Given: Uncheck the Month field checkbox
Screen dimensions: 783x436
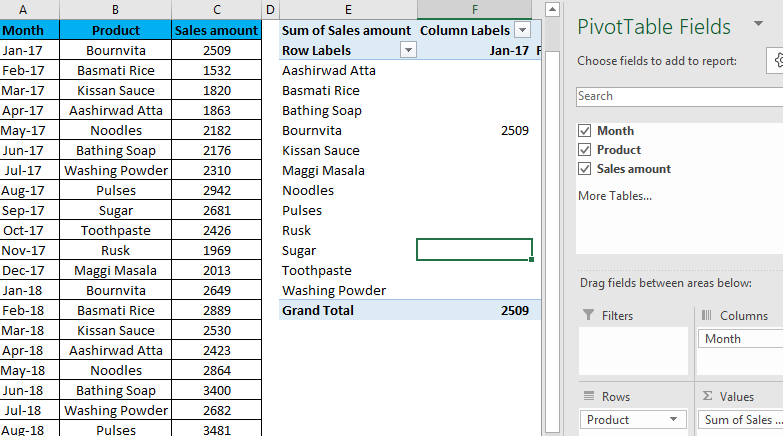Looking at the screenshot, I should 585,131.
